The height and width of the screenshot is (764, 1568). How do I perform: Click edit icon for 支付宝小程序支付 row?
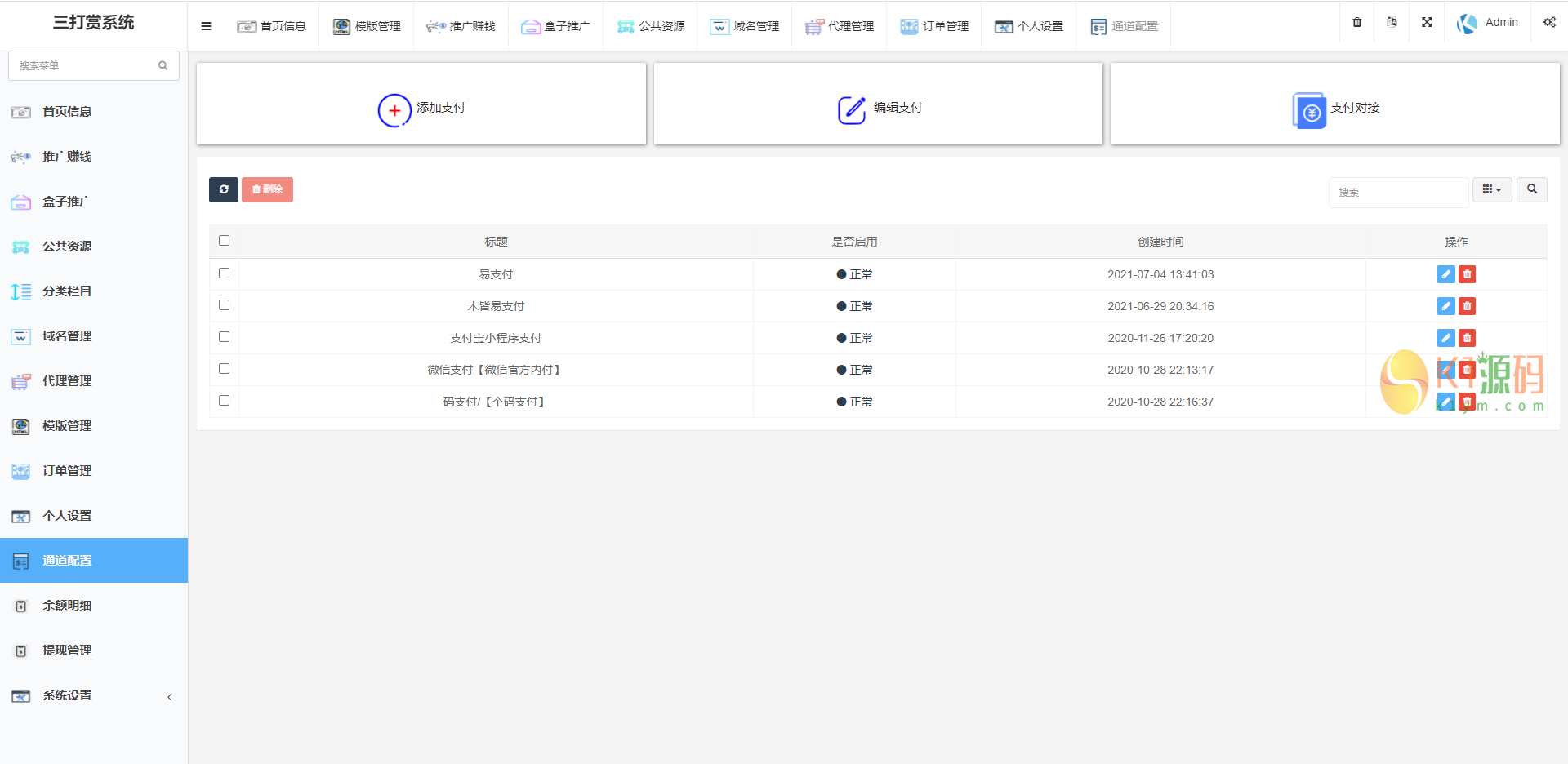pos(1445,338)
